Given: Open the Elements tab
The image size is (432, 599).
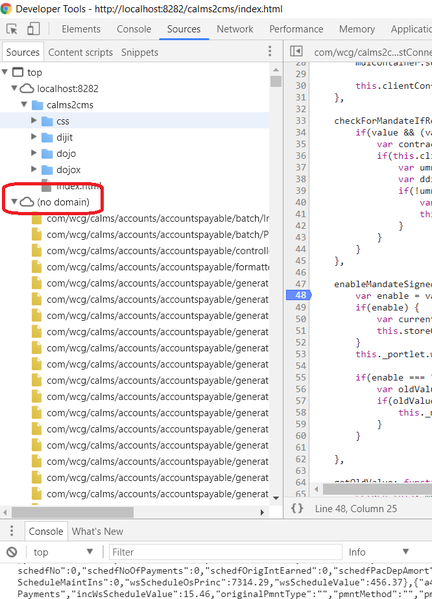Looking at the screenshot, I should coord(81,29).
